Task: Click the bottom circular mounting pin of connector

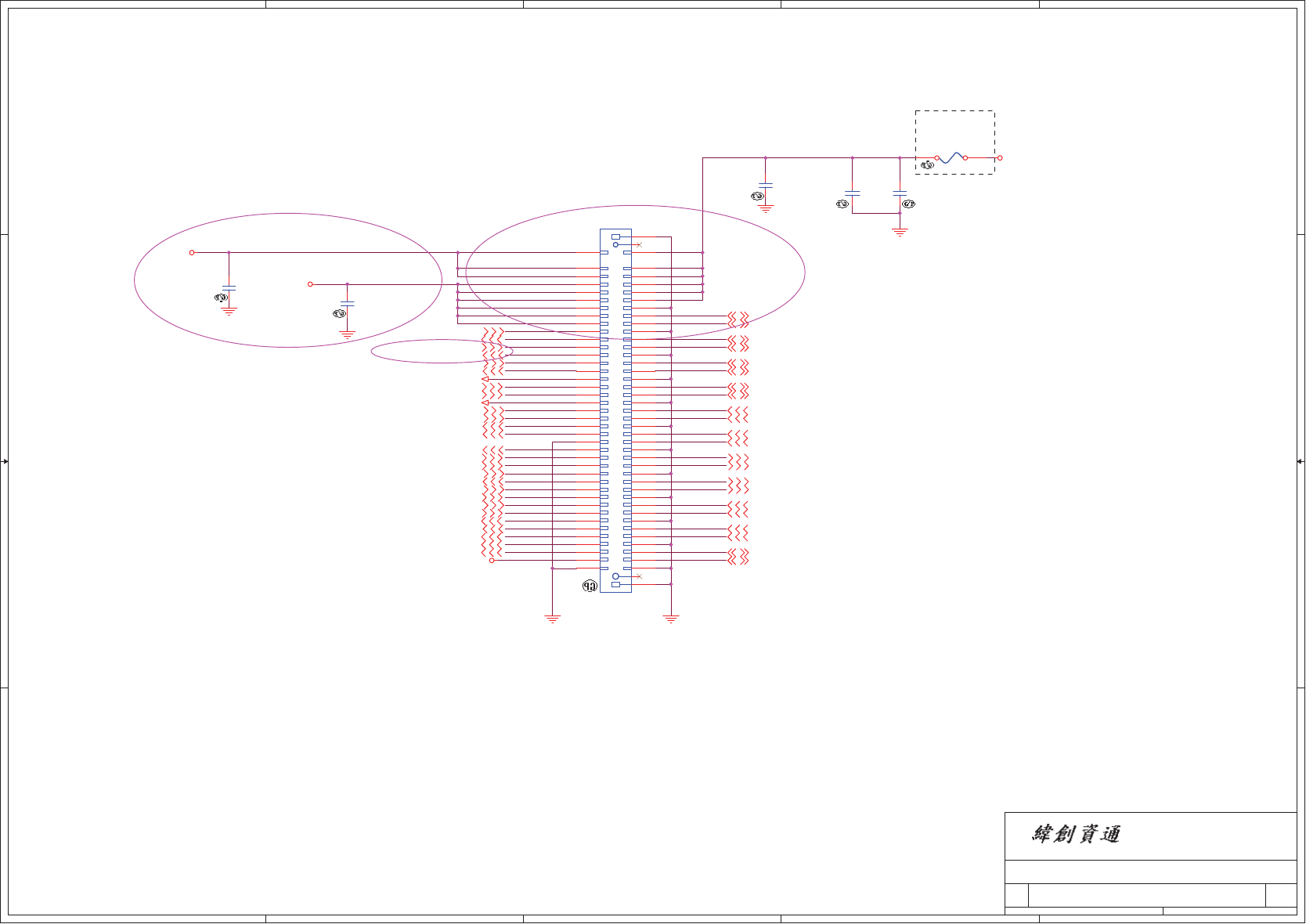Action: tap(615, 576)
